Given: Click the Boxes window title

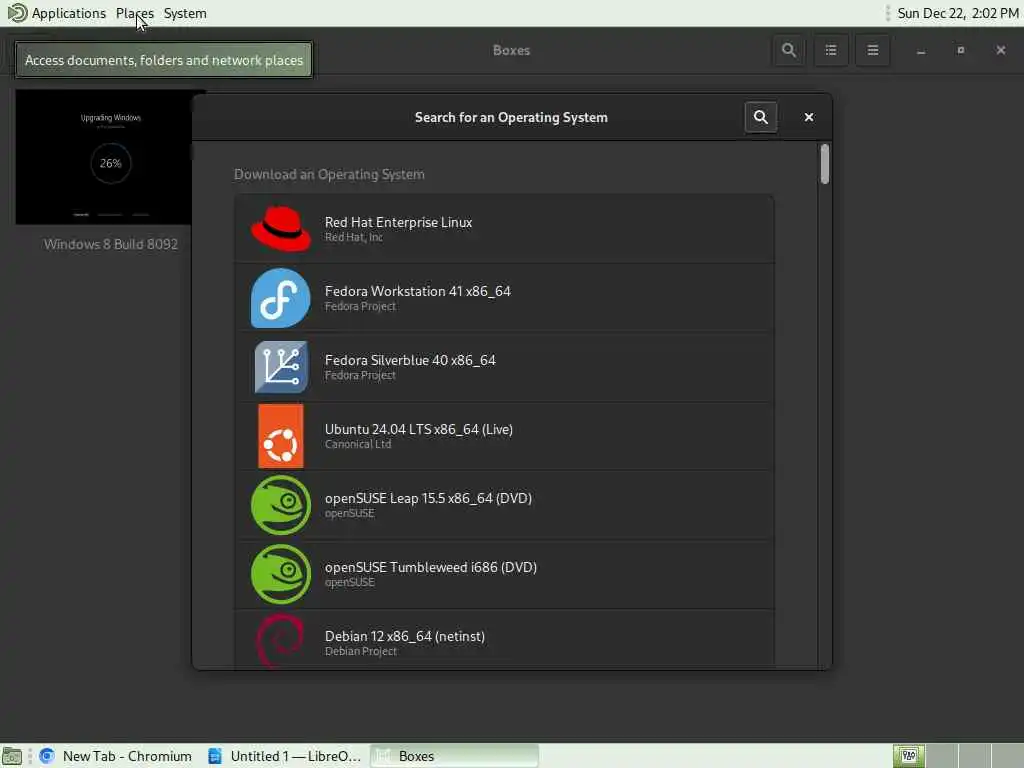Looking at the screenshot, I should coord(511,50).
